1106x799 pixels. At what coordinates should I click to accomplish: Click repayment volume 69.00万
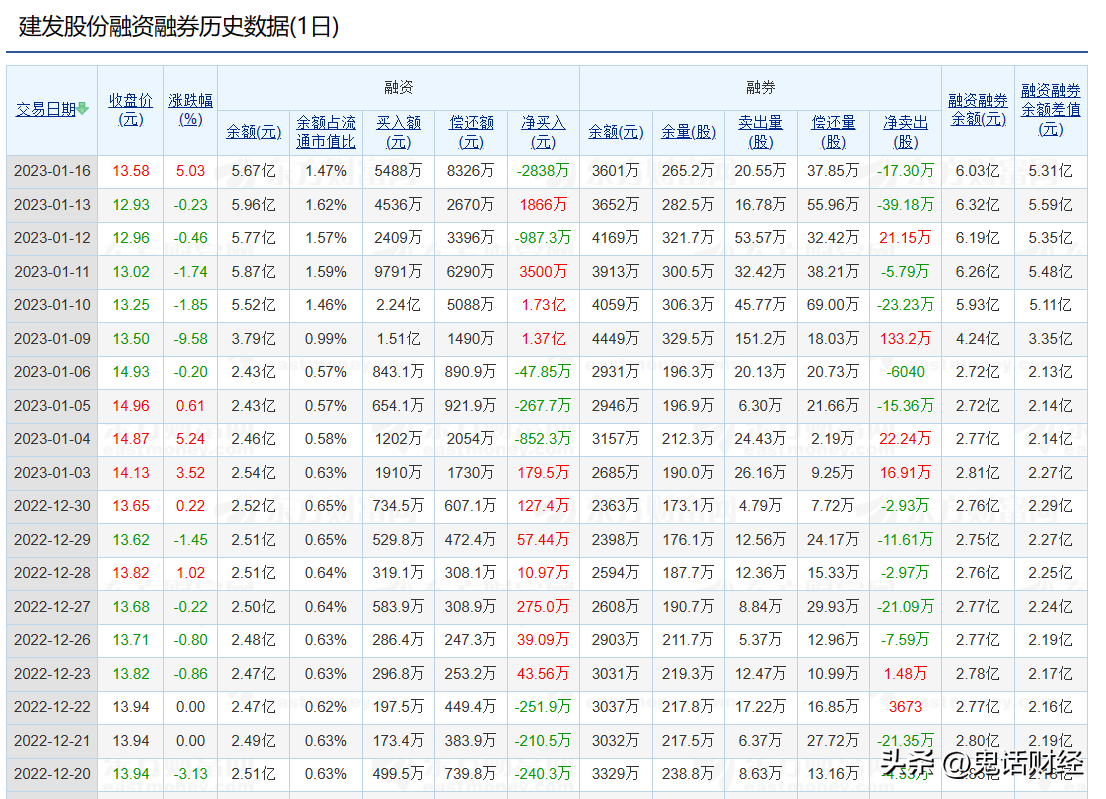point(833,305)
